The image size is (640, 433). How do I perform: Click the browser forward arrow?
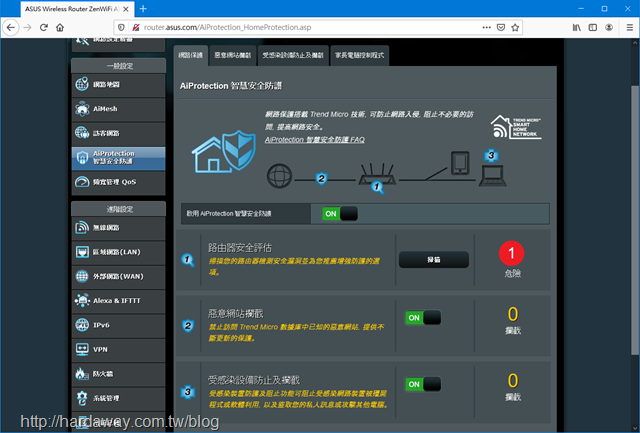[28, 27]
